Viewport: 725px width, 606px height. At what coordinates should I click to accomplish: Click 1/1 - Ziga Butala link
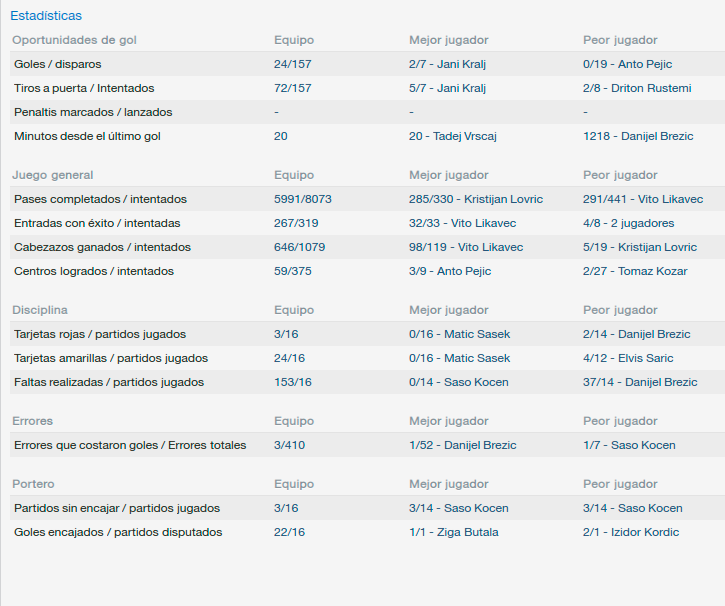coord(454,532)
